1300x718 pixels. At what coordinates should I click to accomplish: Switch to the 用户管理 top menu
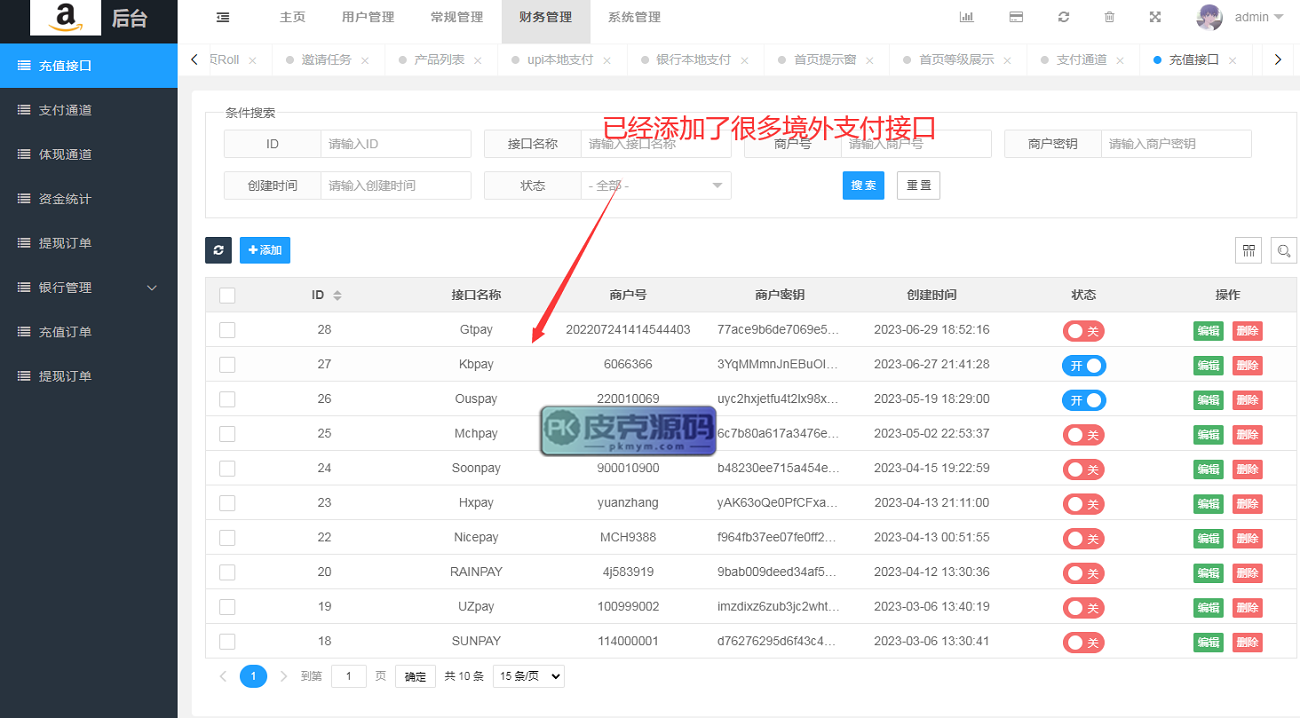click(367, 17)
